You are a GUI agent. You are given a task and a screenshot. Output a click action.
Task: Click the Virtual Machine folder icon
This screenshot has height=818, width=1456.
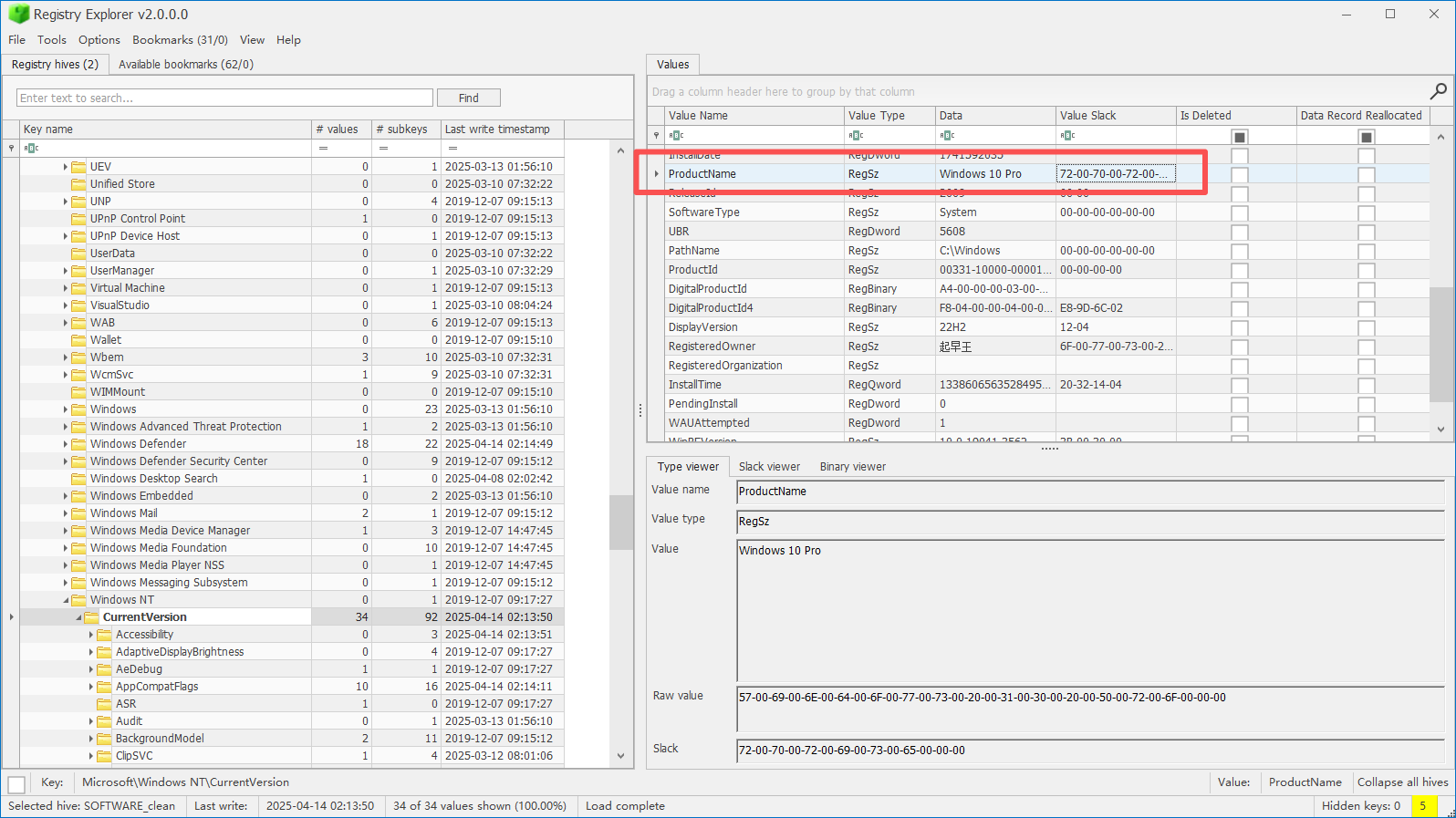coord(78,288)
